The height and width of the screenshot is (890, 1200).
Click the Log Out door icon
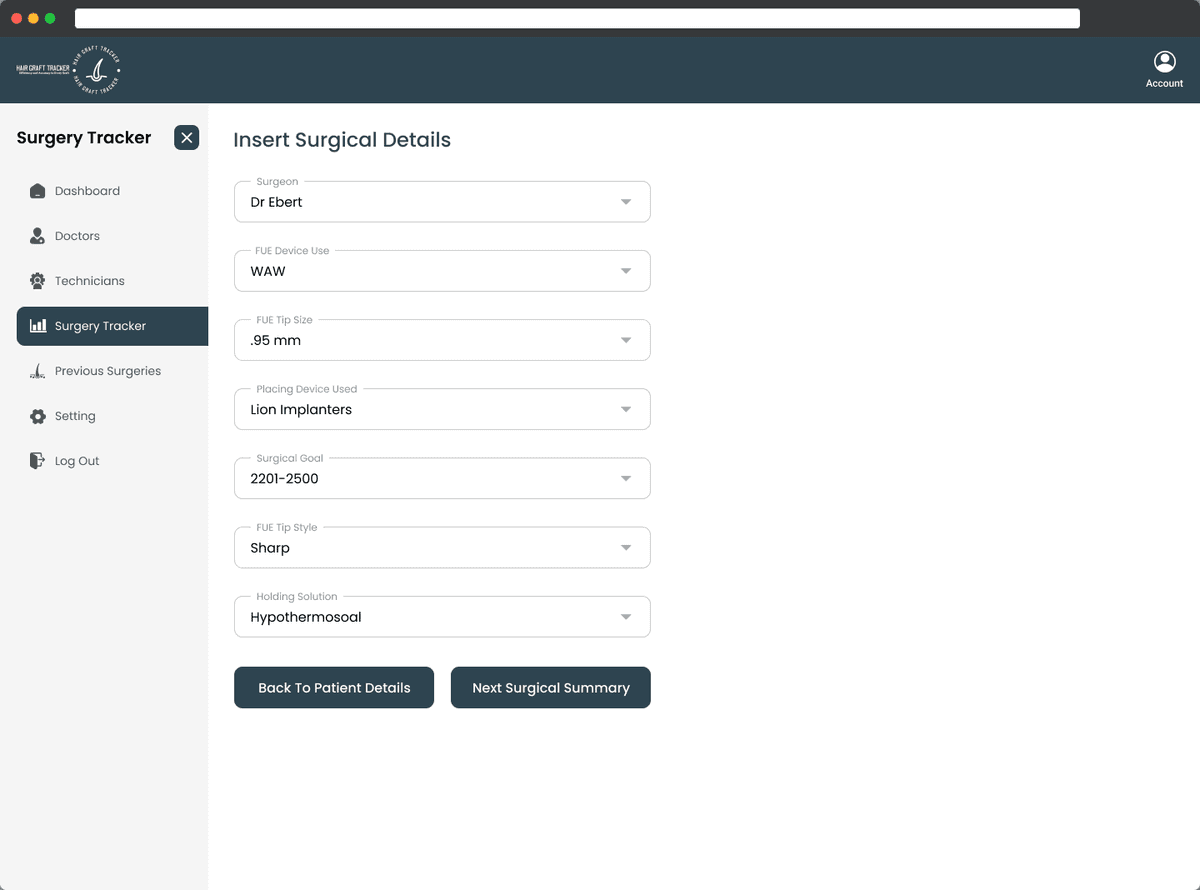(38, 461)
